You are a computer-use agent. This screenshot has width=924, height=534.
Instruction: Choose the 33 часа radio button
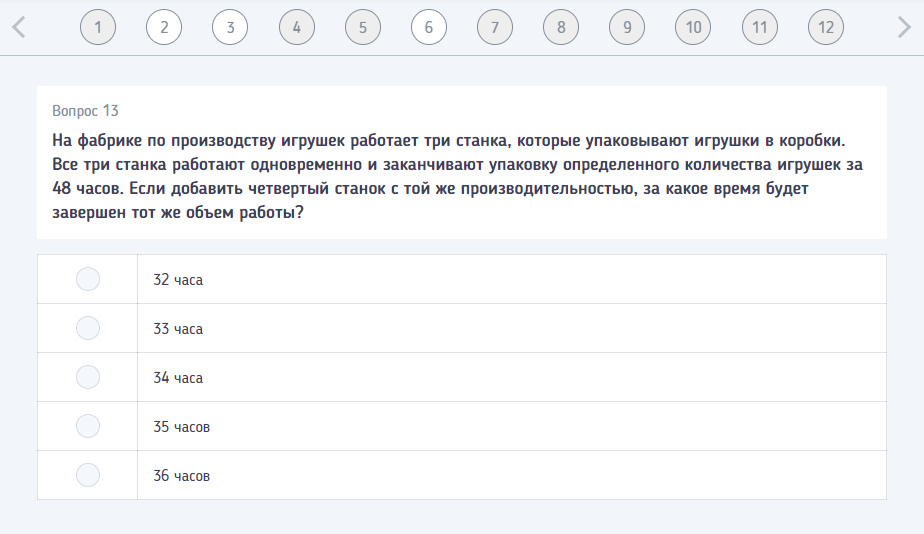(88, 328)
